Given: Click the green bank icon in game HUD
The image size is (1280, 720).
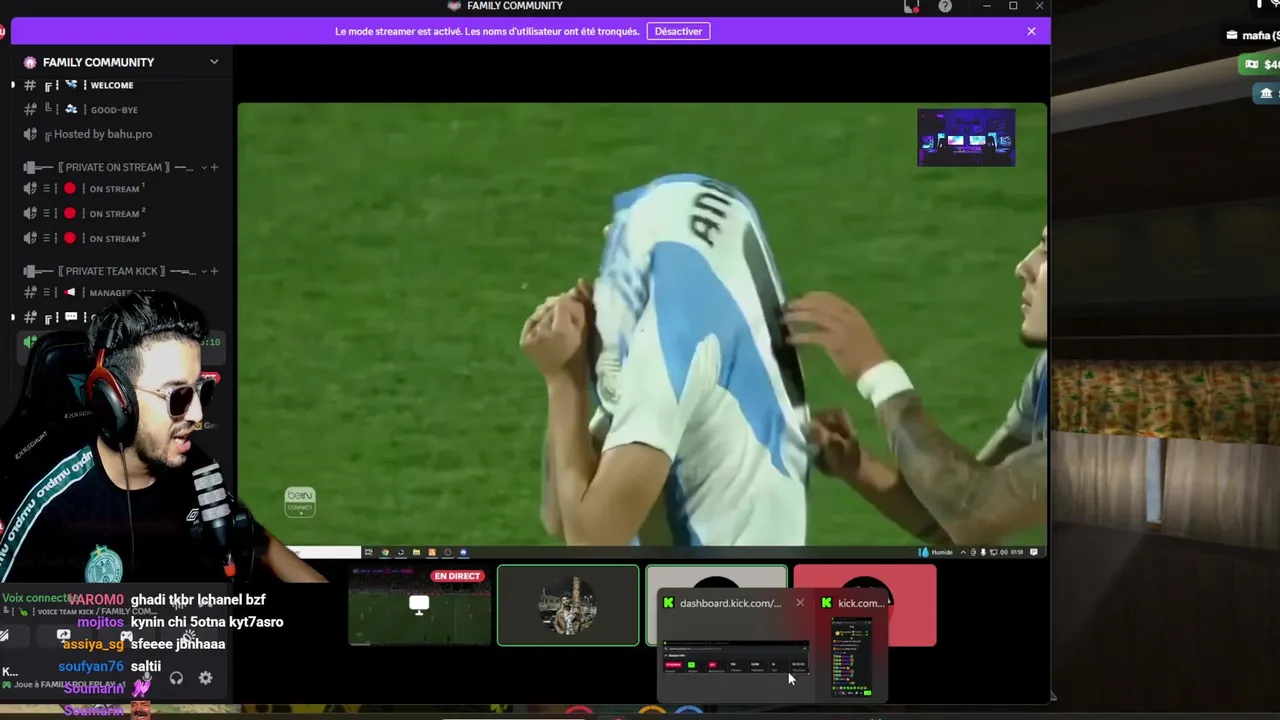Looking at the screenshot, I should tap(1250, 64).
